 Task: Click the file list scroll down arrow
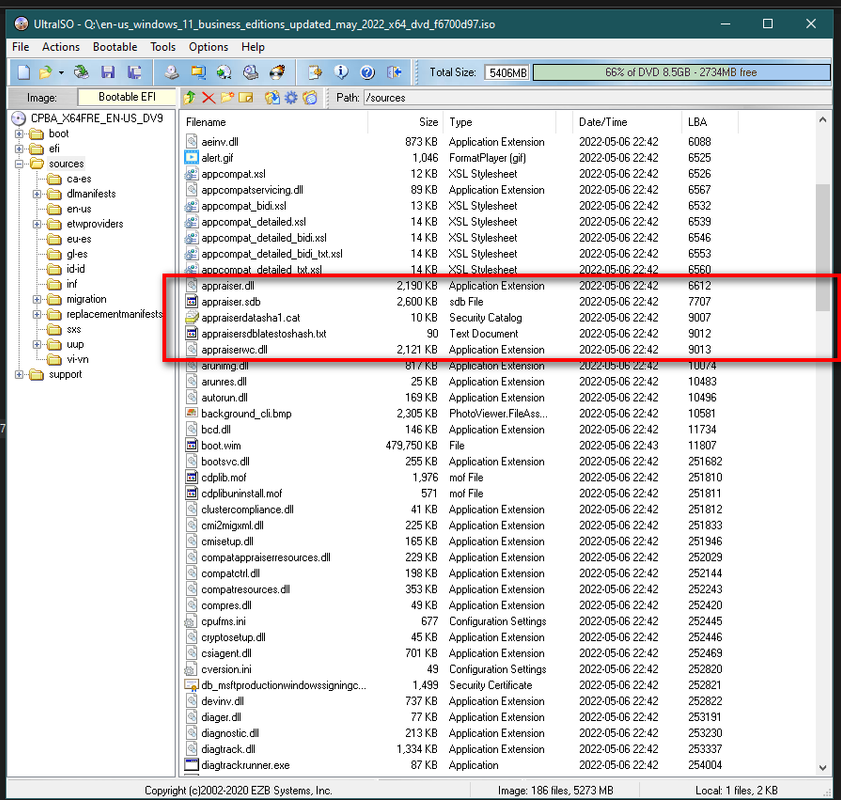point(823,767)
